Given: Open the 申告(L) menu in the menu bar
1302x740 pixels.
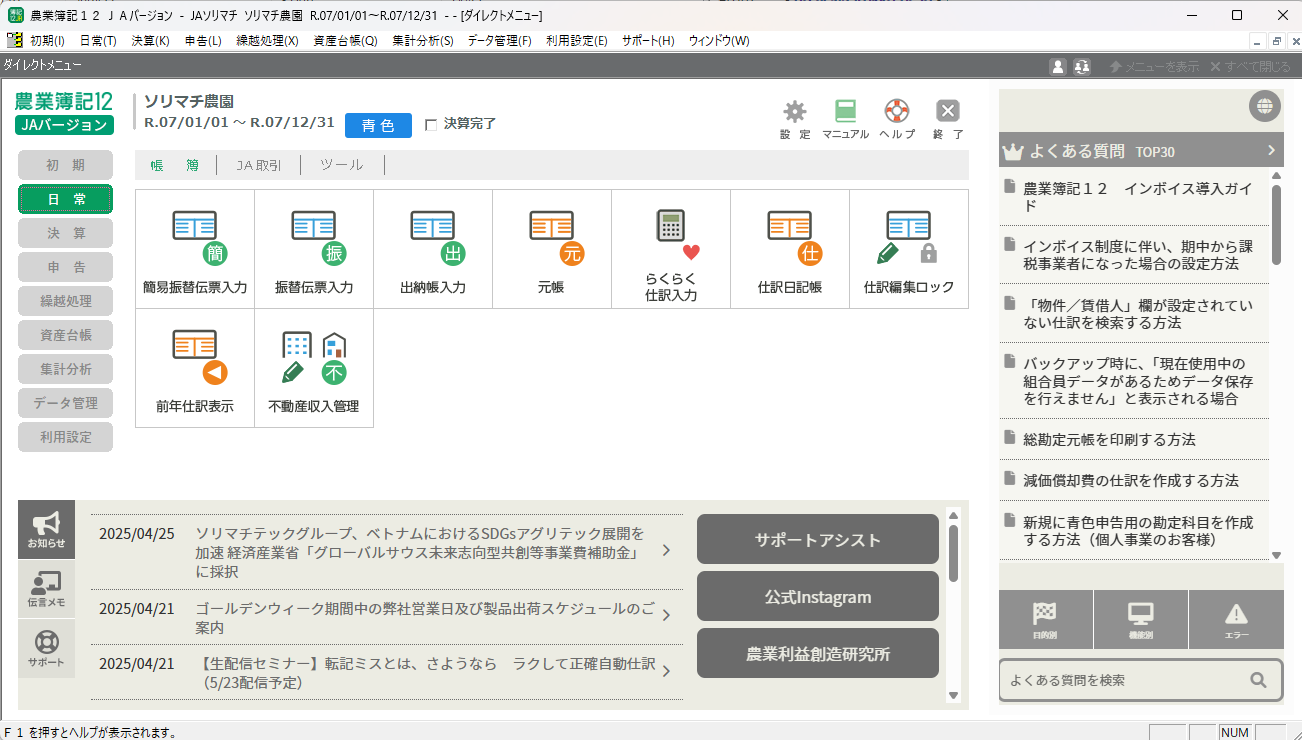Looking at the screenshot, I should coord(203,41).
